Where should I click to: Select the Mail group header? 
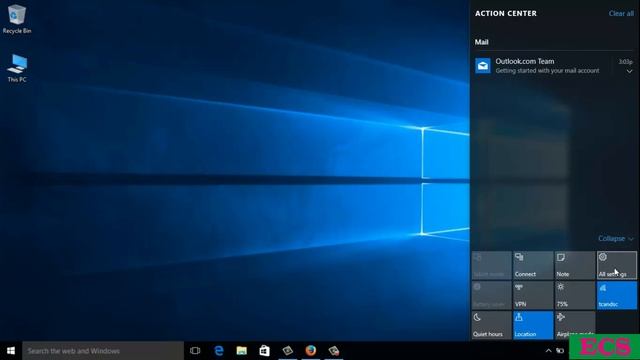(481, 42)
